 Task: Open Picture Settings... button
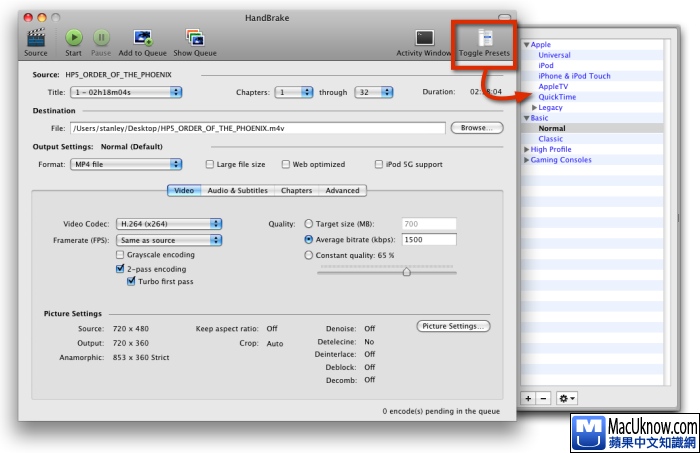(453, 326)
